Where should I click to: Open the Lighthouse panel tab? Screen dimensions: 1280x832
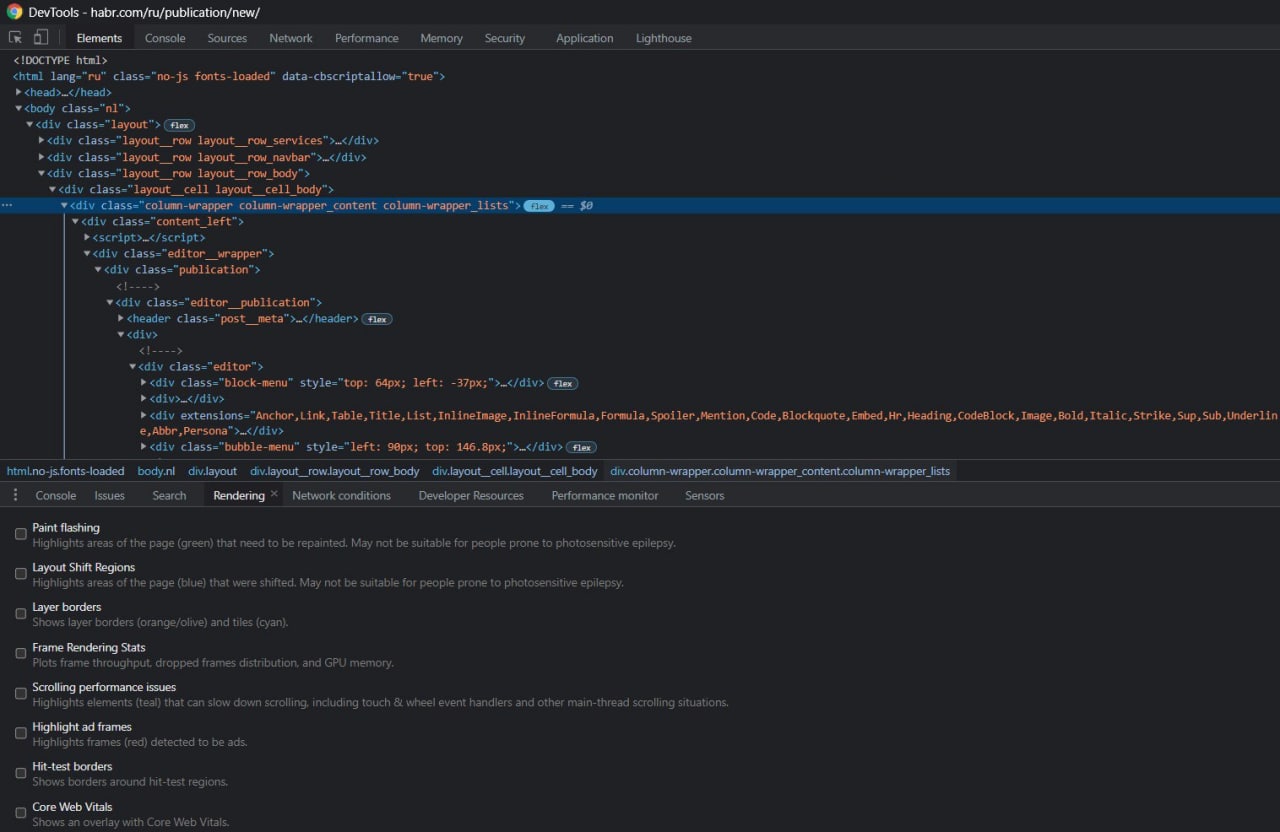(x=664, y=38)
